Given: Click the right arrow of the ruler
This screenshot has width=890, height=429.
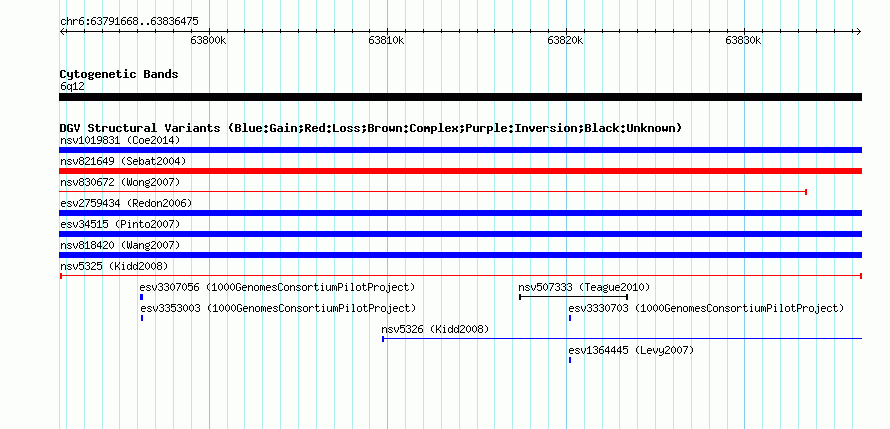Looking at the screenshot, I should tap(859, 31).
